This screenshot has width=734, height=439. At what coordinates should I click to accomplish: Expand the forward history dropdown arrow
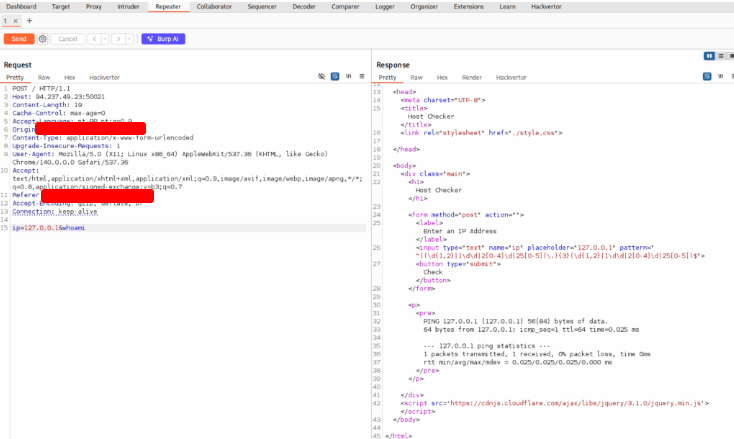128,39
